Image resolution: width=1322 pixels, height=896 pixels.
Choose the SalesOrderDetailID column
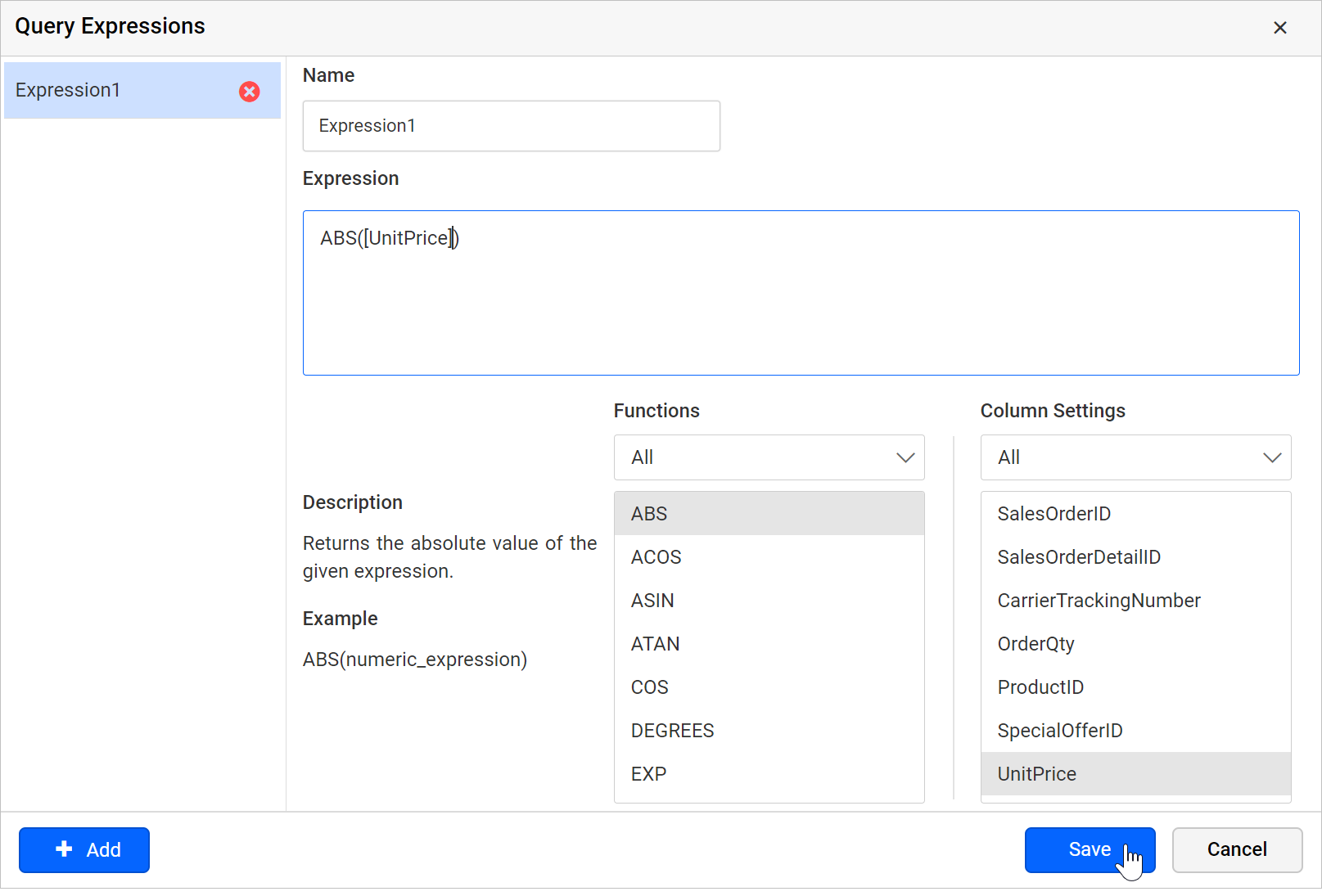coord(1136,557)
